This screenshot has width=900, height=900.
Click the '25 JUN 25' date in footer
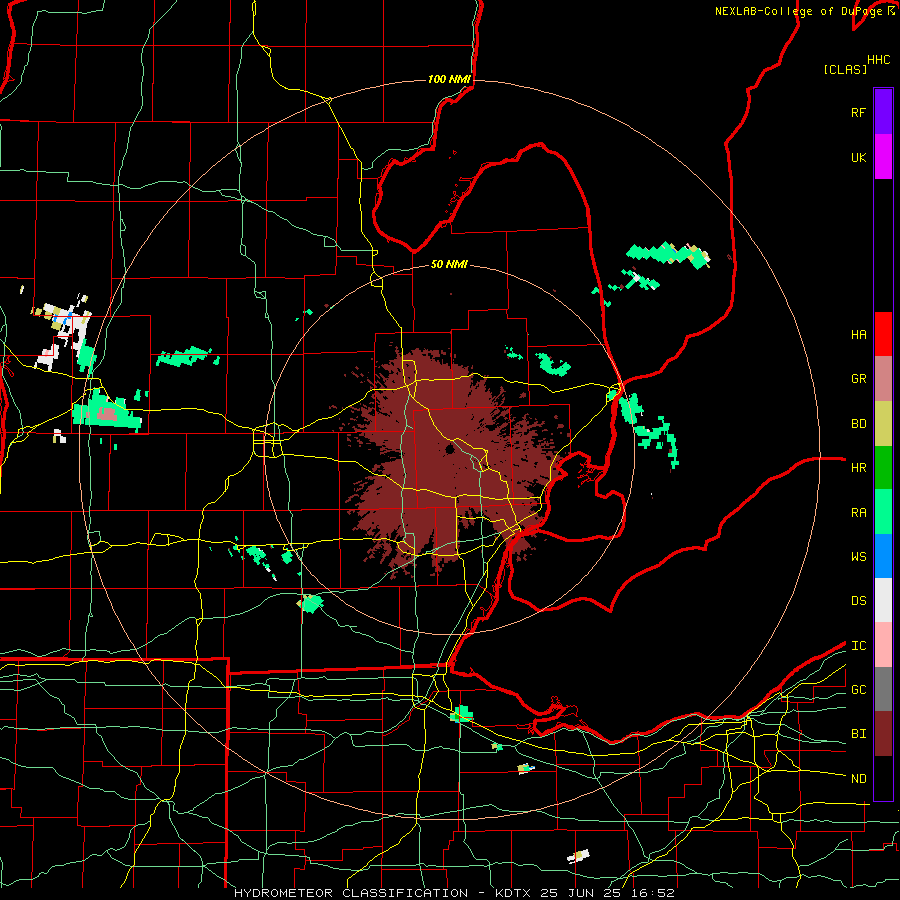(582, 893)
